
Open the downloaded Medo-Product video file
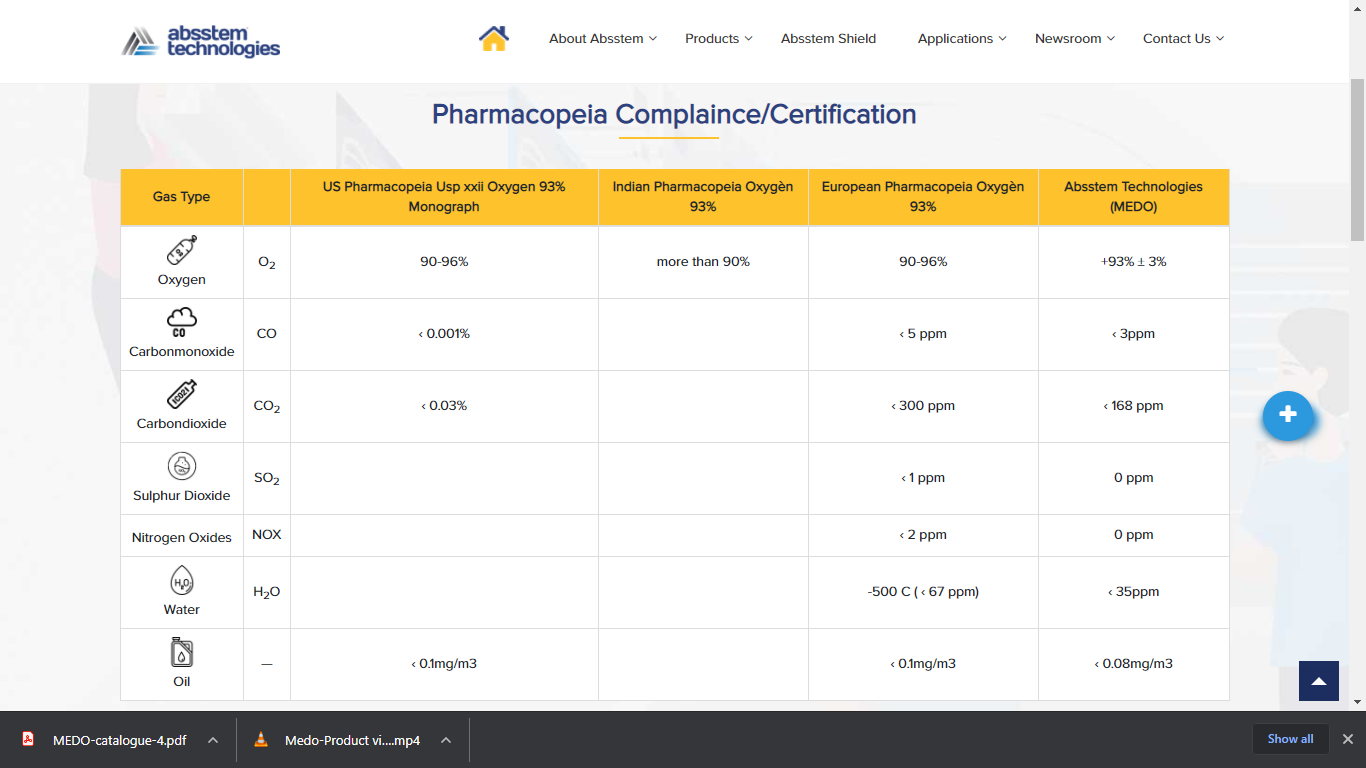pos(352,740)
